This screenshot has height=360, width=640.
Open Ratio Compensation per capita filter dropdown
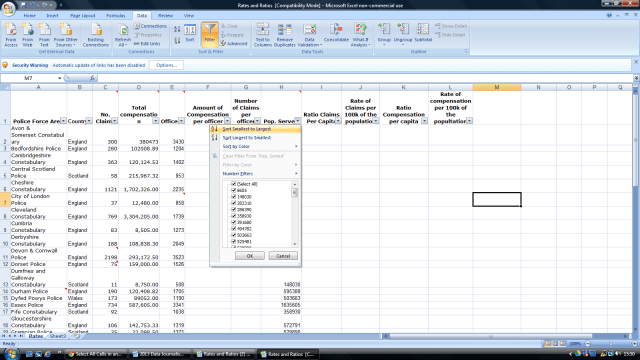click(424, 121)
